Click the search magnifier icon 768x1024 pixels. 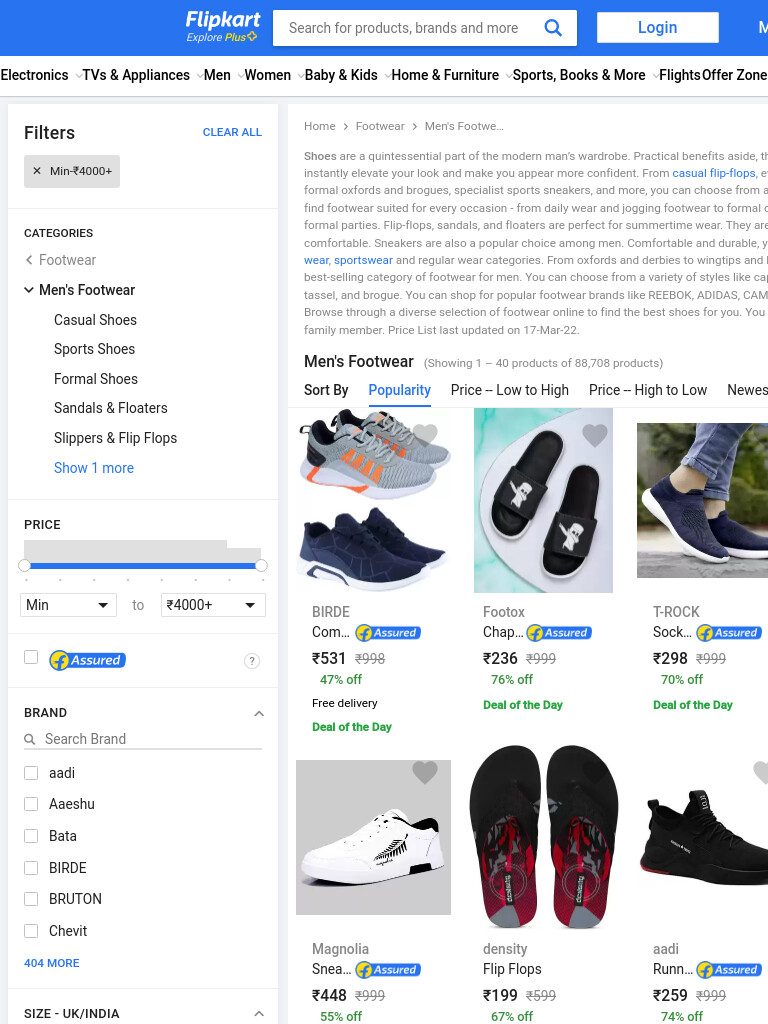point(552,27)
